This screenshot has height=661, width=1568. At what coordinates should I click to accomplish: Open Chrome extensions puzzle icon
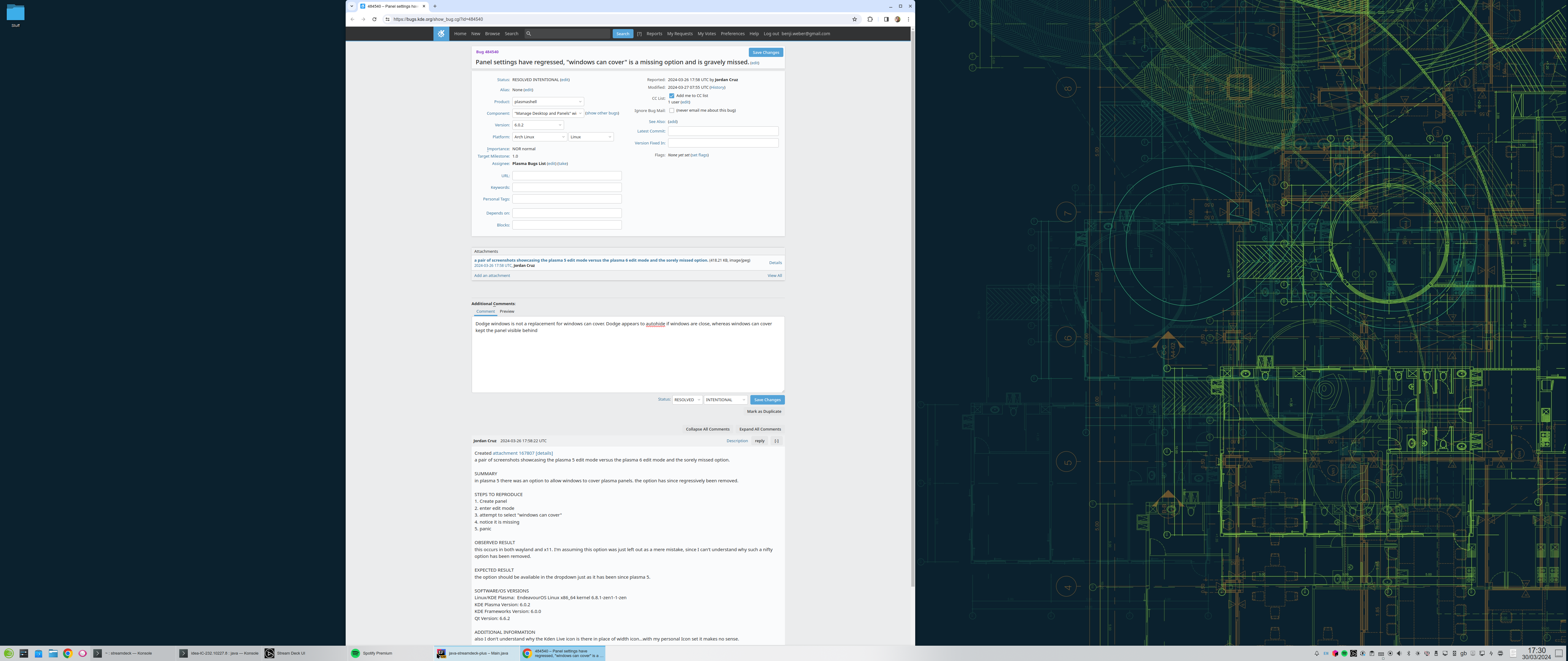870,20
